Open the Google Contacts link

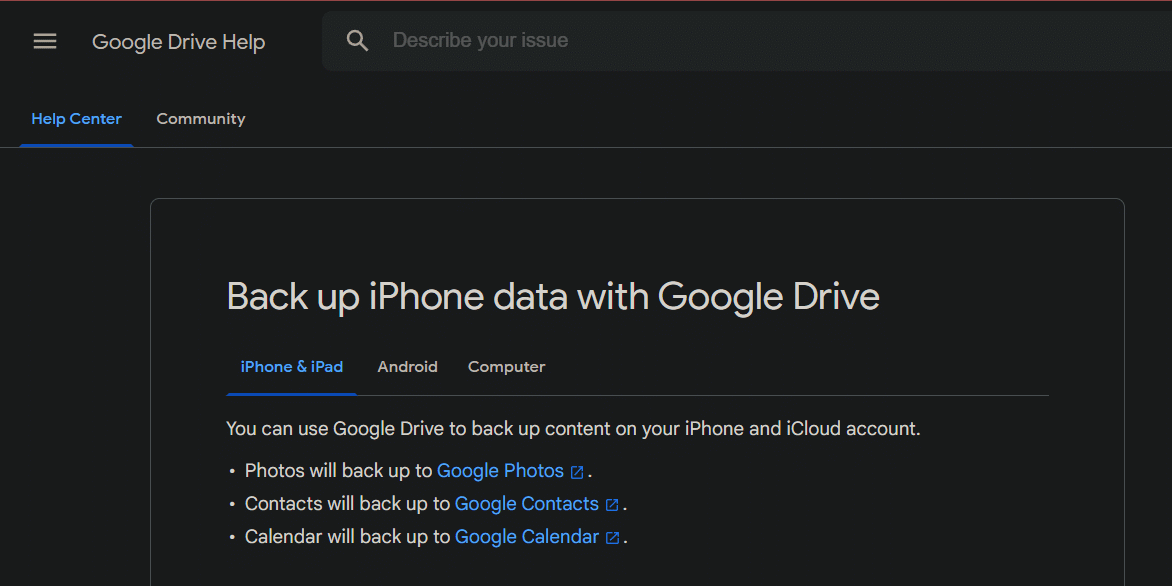[x=527, y=504]
